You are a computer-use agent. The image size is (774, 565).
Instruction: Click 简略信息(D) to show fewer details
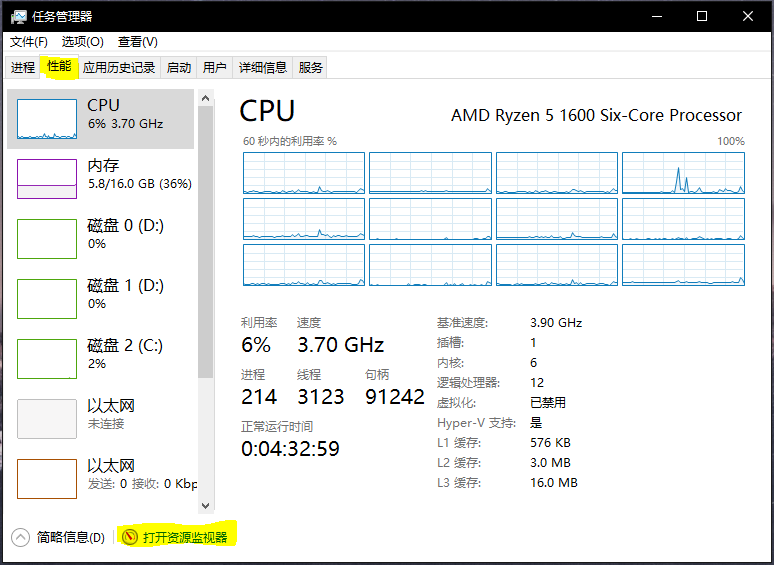tap(70, 537)
